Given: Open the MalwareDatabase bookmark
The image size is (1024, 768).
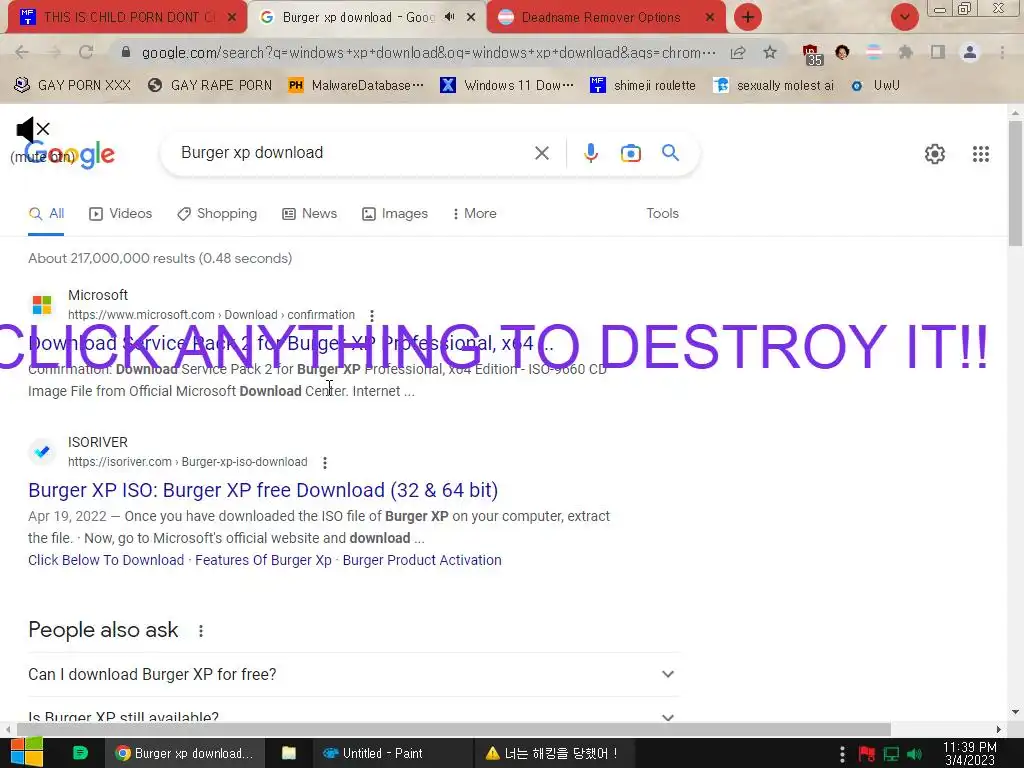Looking at the screenshot, I should coord(356,86).
